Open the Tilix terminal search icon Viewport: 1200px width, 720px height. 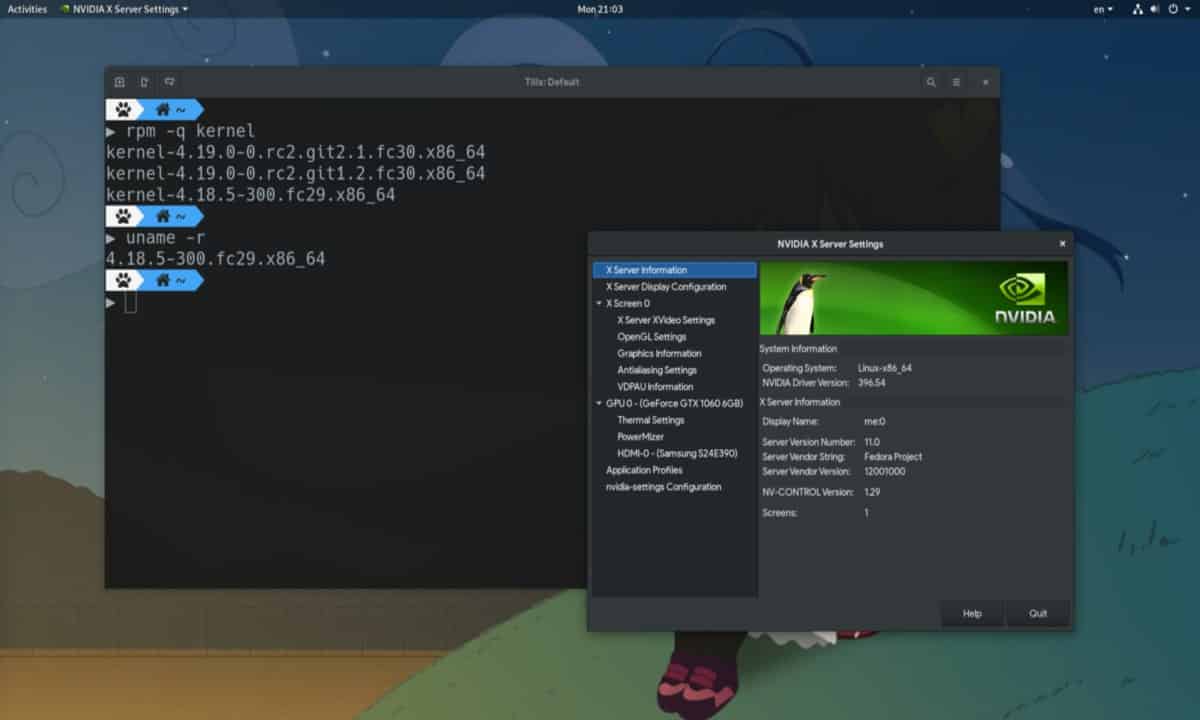click(x=931, y=82)
